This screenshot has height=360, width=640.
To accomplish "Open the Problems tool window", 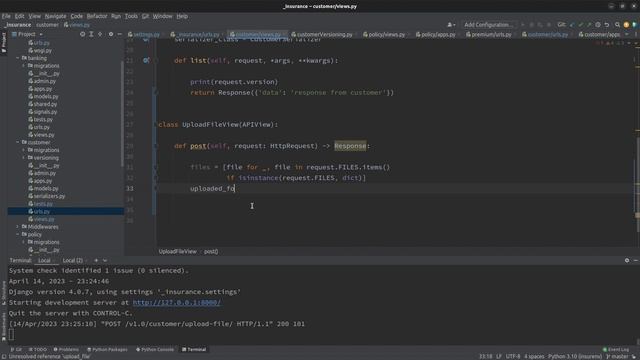I will click(66, 350).
